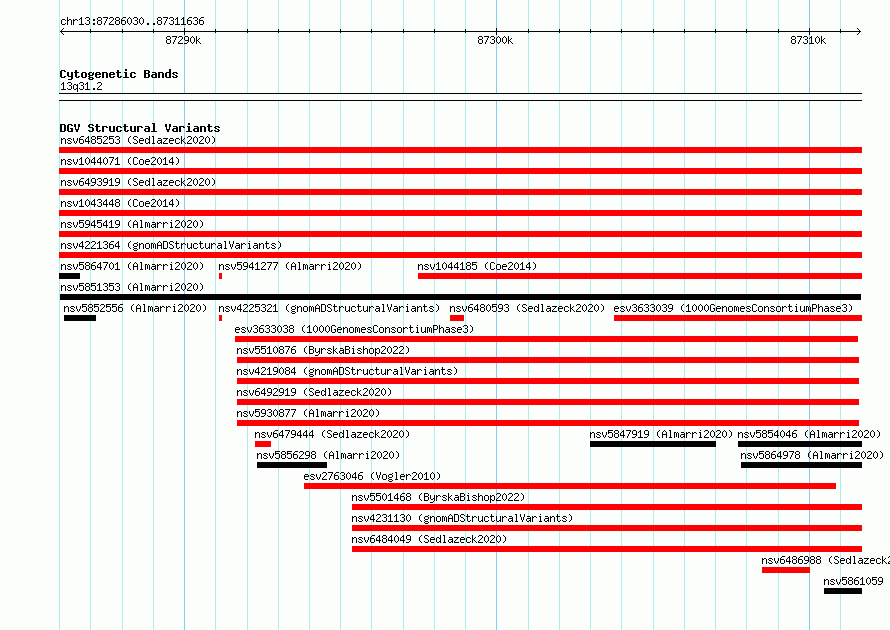
Task: Click the 13q31.2 cytogenetic band line
Action: 460,97
